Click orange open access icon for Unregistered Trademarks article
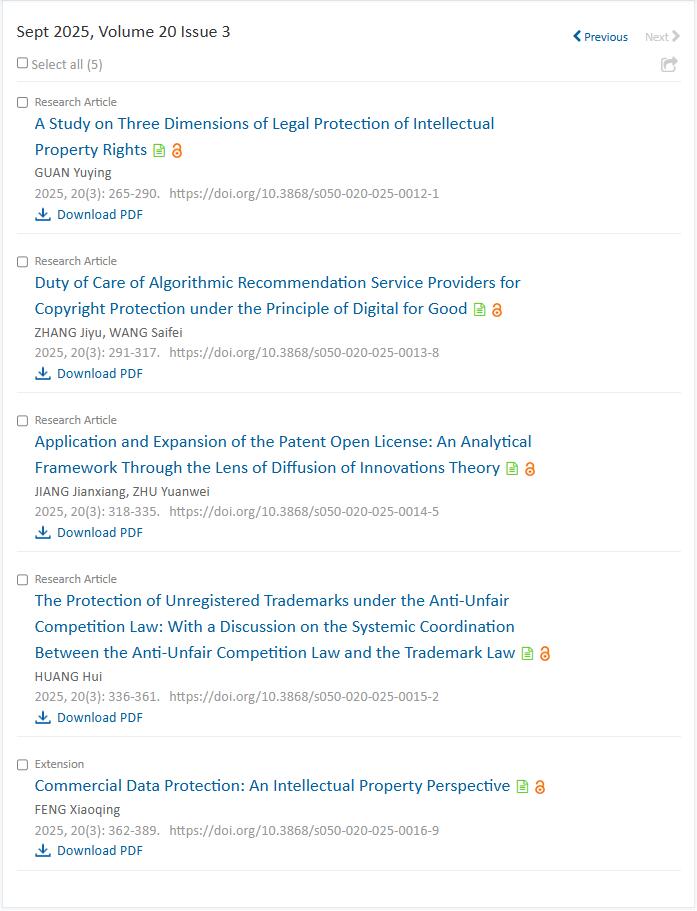The image size is (697, 911). pyautogui.click(x=545, y=654)
